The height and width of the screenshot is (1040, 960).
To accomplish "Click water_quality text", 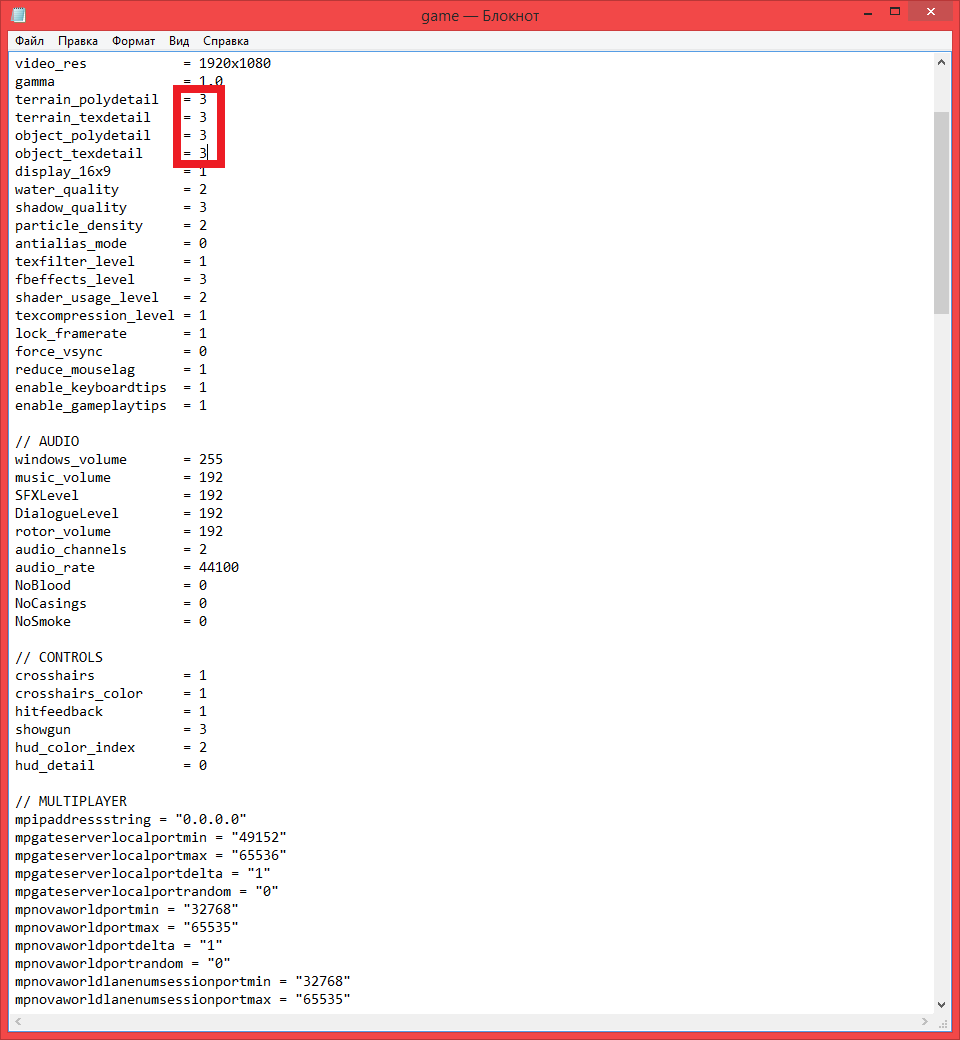I will pos(67,190).
